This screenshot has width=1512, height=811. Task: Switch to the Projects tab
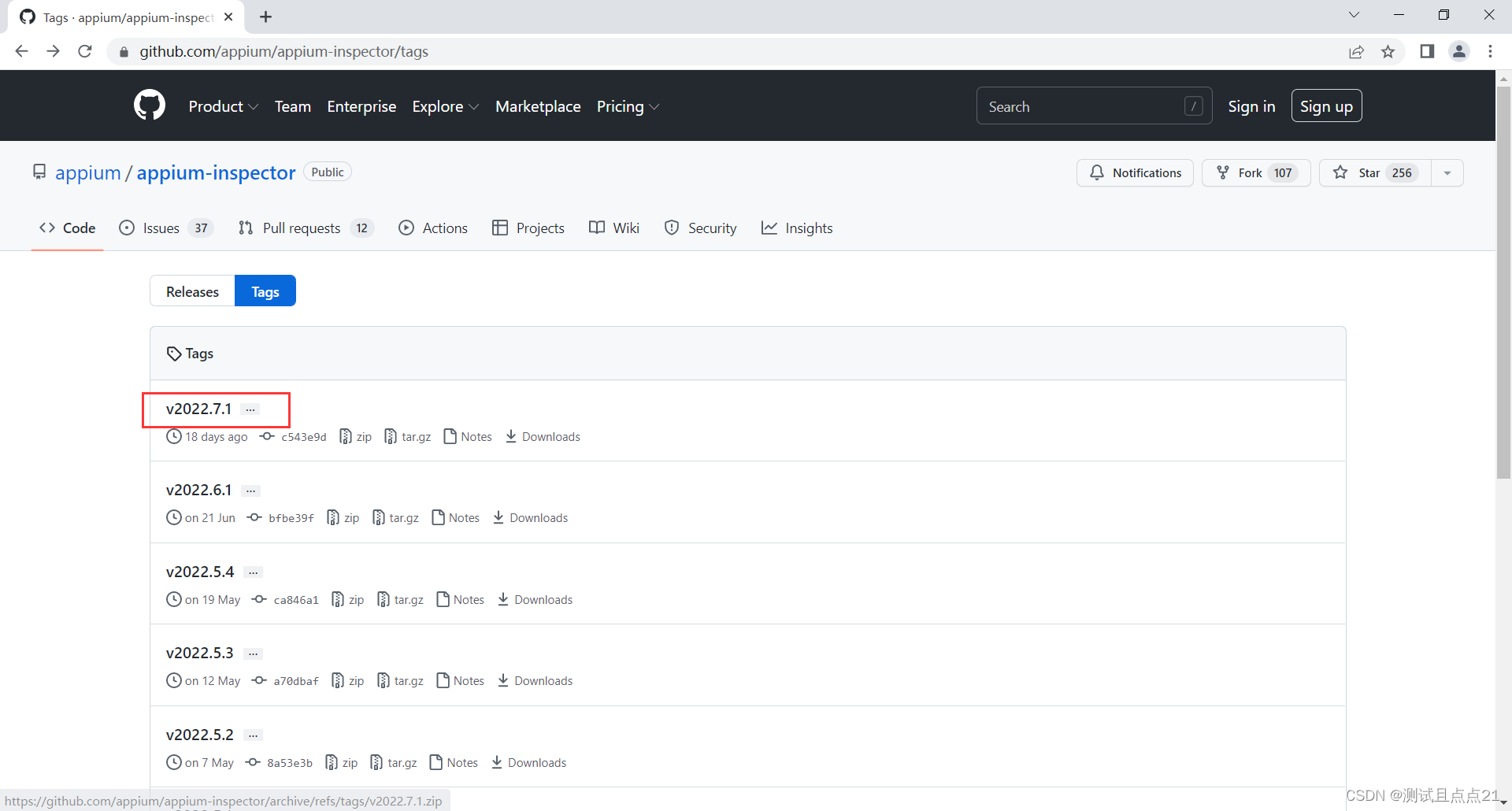(x=528, y=228)
